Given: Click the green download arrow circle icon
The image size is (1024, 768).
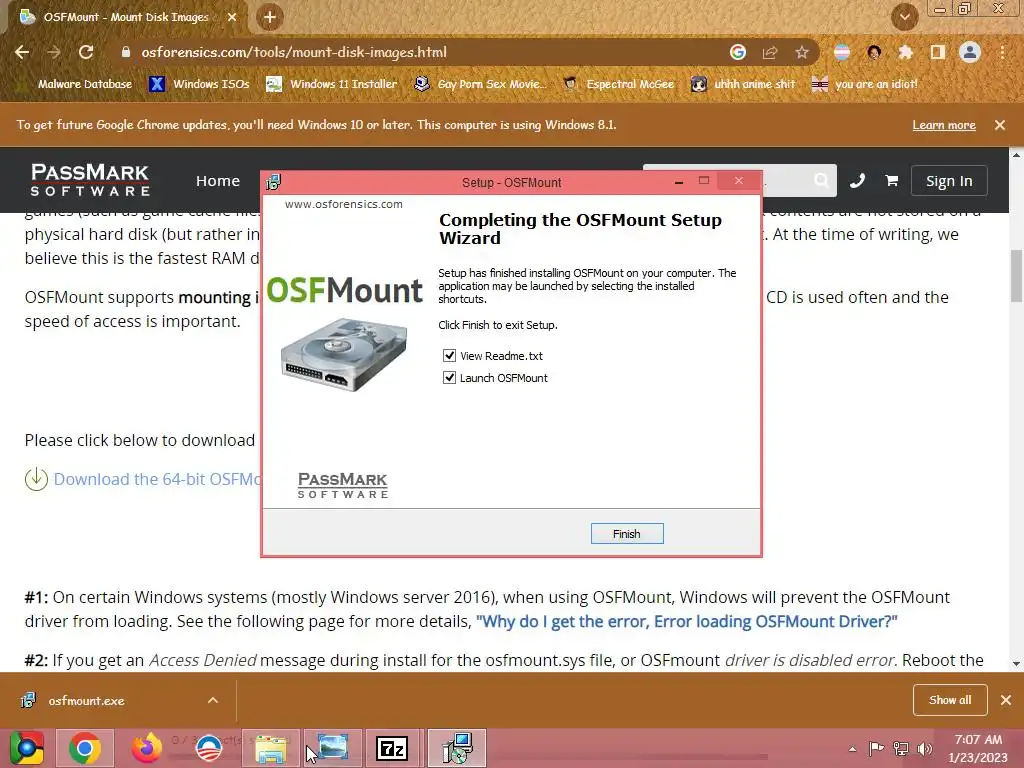Looking at the screenshot, I should 37,479.
